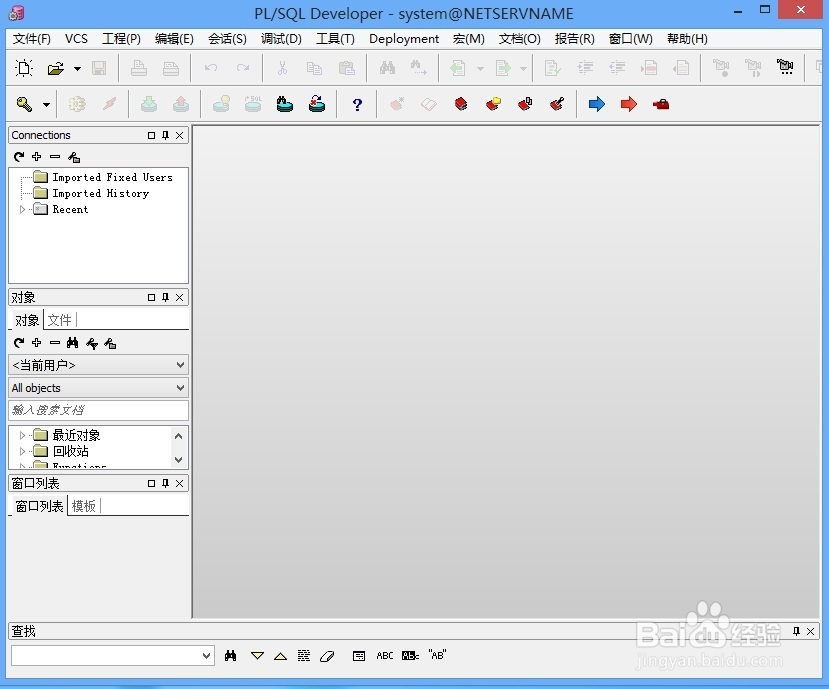Expand the Recent connections folder
The height and width of the screenshot is (689, 829).
coord(22,209)
